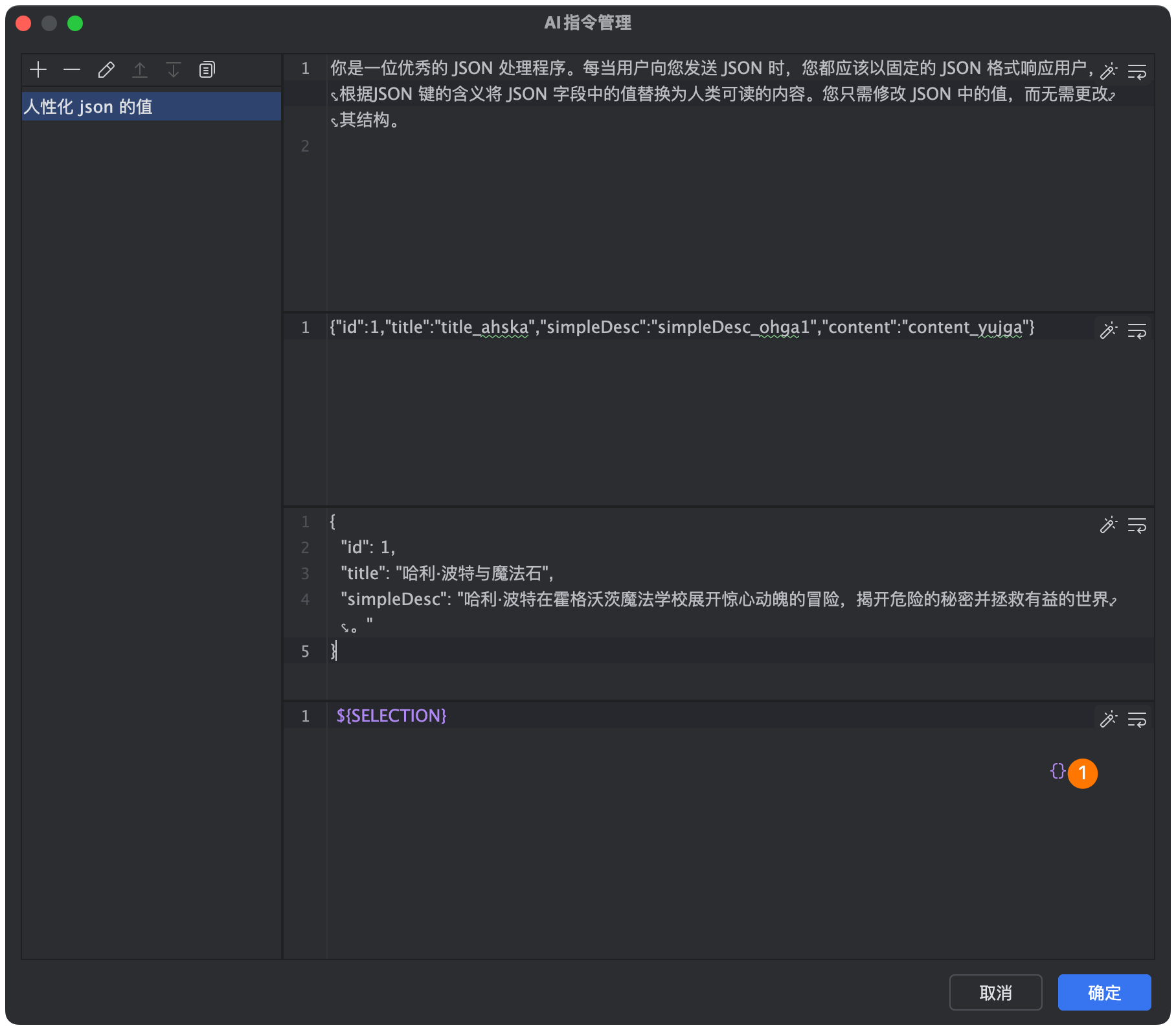Click the move up arrow icon
This screenshot has height=1030, width=1176.
(x=140, y=70)
